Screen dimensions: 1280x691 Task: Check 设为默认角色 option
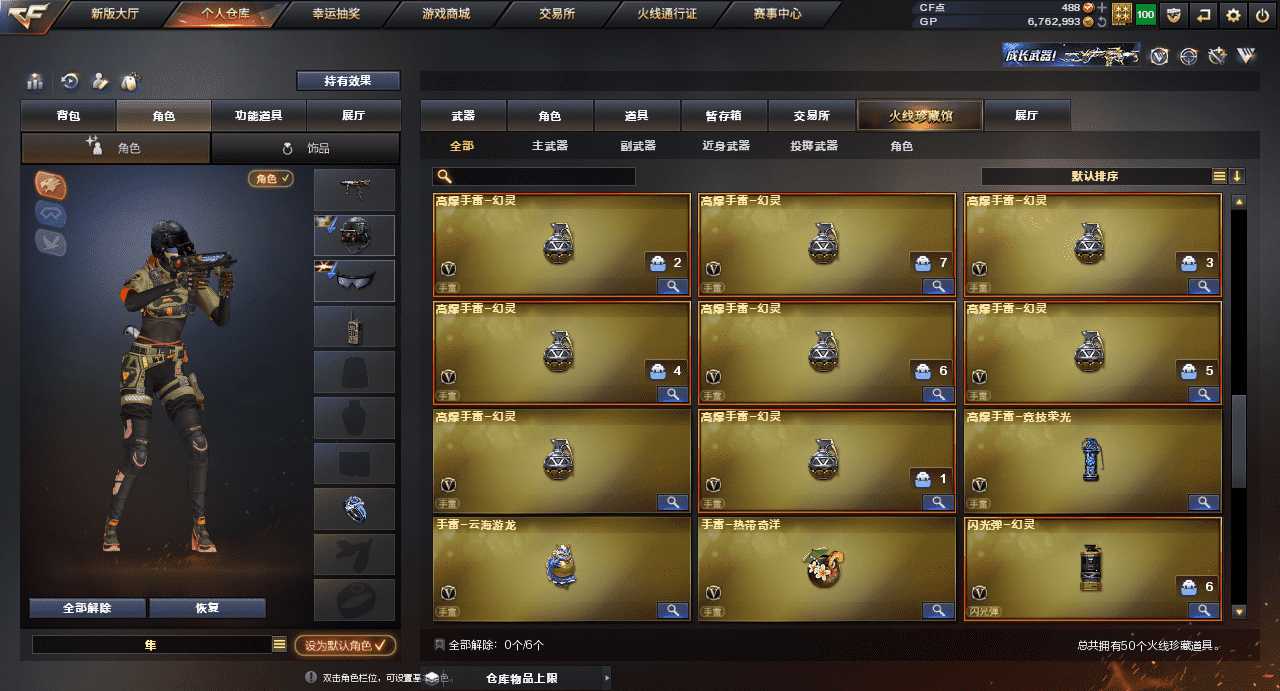(x=345, y=645)
